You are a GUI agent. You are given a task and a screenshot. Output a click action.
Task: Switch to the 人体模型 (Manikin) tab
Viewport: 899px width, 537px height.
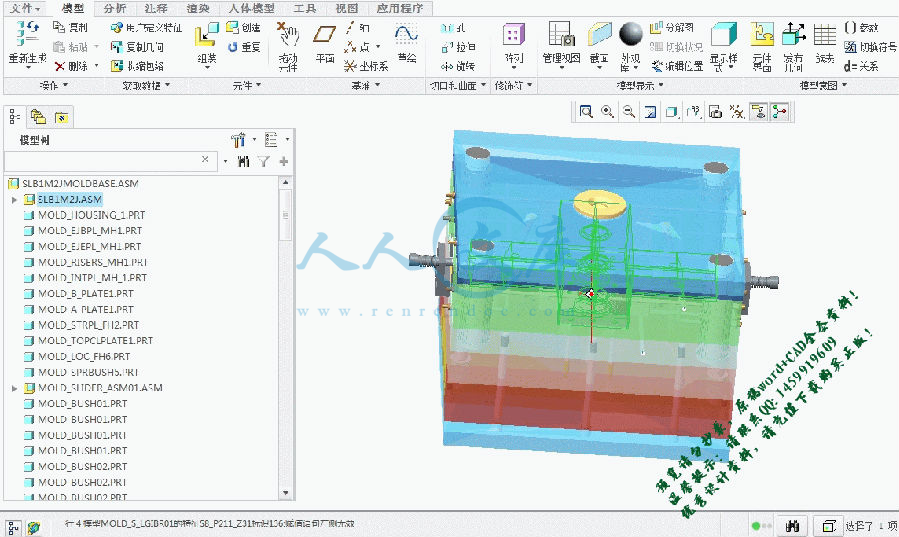[251, 9]
